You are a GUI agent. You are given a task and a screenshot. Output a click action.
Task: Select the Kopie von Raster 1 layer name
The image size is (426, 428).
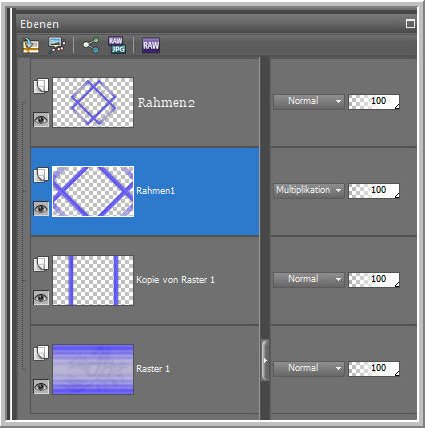click(175, 280)
